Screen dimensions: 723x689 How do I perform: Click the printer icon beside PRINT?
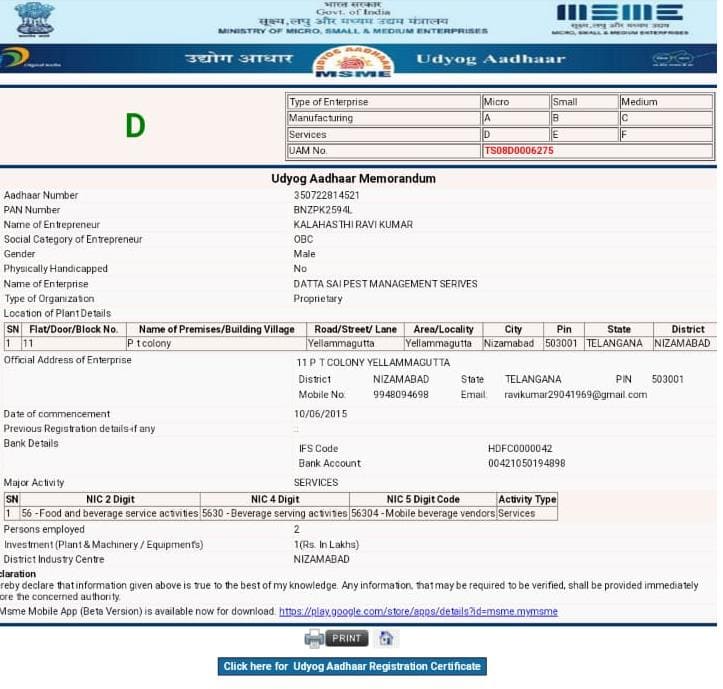point(313,638)
